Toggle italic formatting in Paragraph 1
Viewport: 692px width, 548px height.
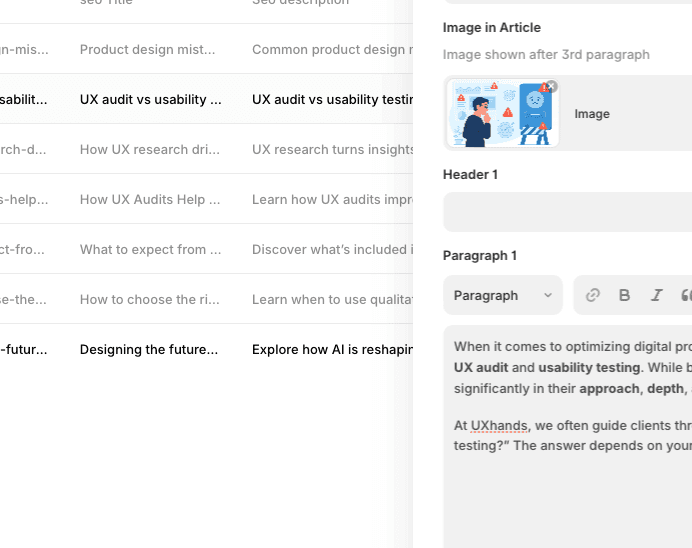[657, 295]
